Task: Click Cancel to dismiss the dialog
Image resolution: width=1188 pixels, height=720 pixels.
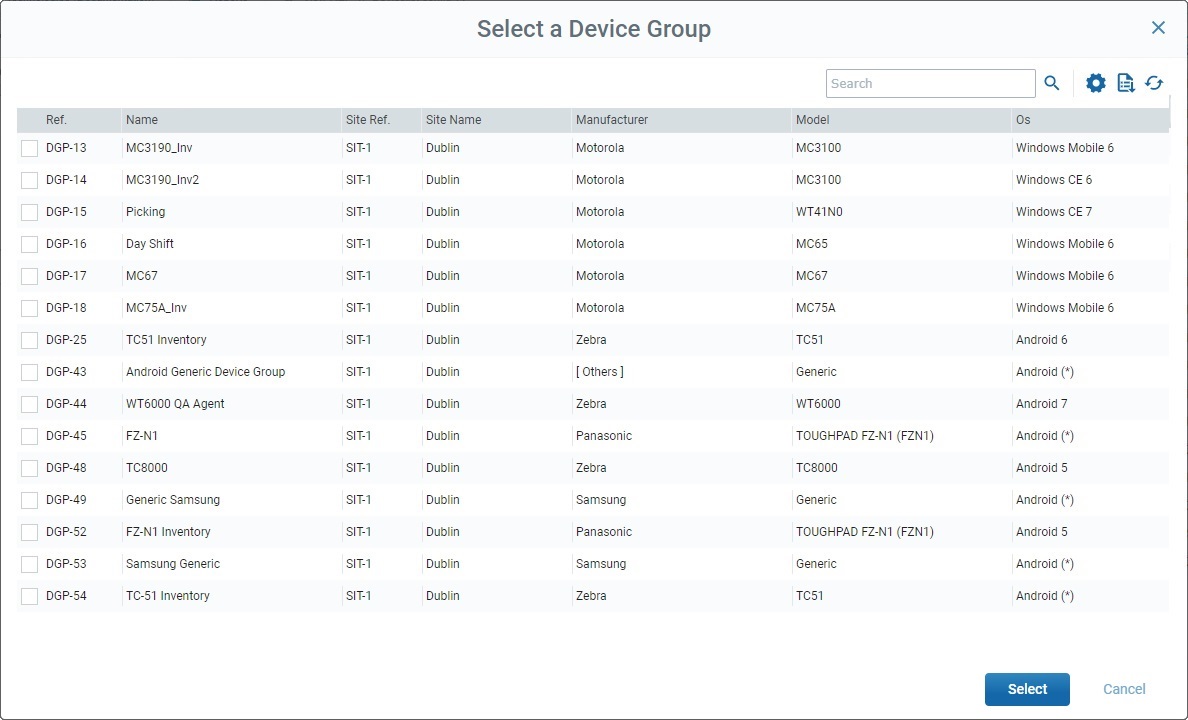Action: point(1123,689)
